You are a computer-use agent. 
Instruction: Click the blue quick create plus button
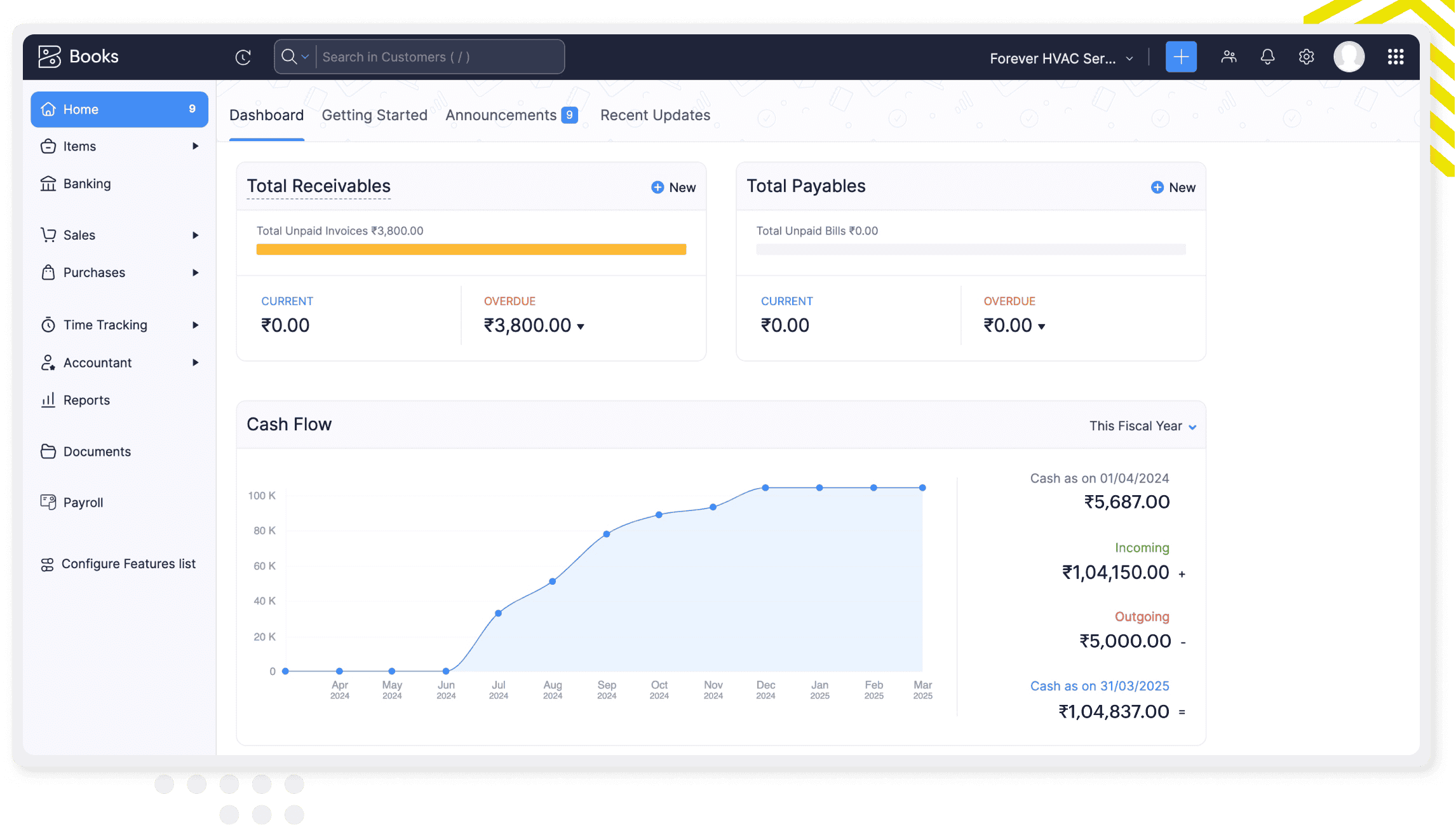pyautogui.click(x=1180, y=57)
